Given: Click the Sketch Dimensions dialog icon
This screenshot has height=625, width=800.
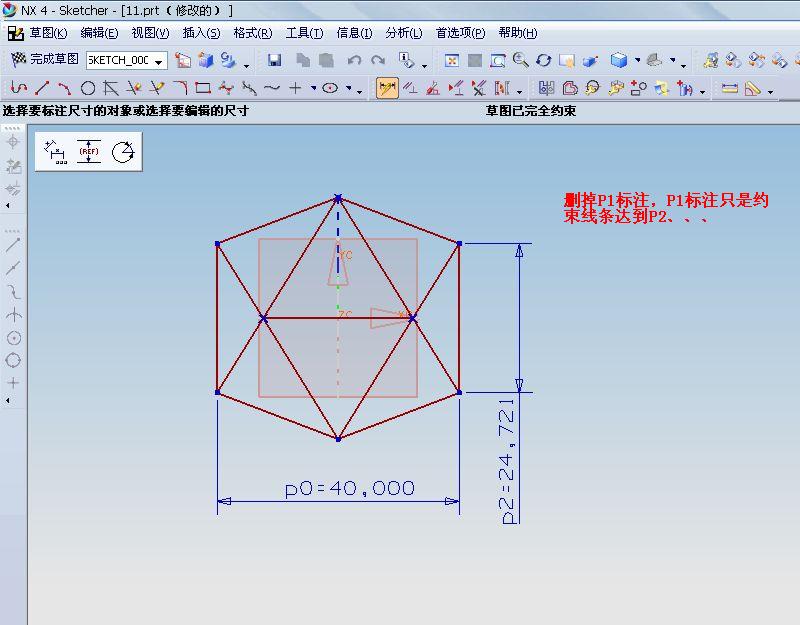Looking at the screenshot, I should click(x=56, y=152).
